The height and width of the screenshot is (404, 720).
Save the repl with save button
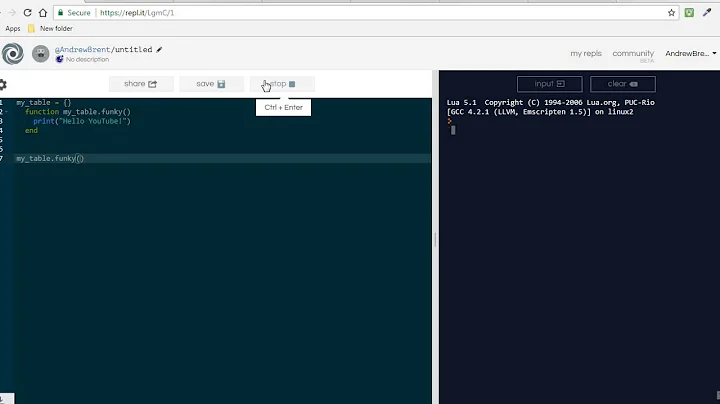pyautogui.click(x=211, y=84)
